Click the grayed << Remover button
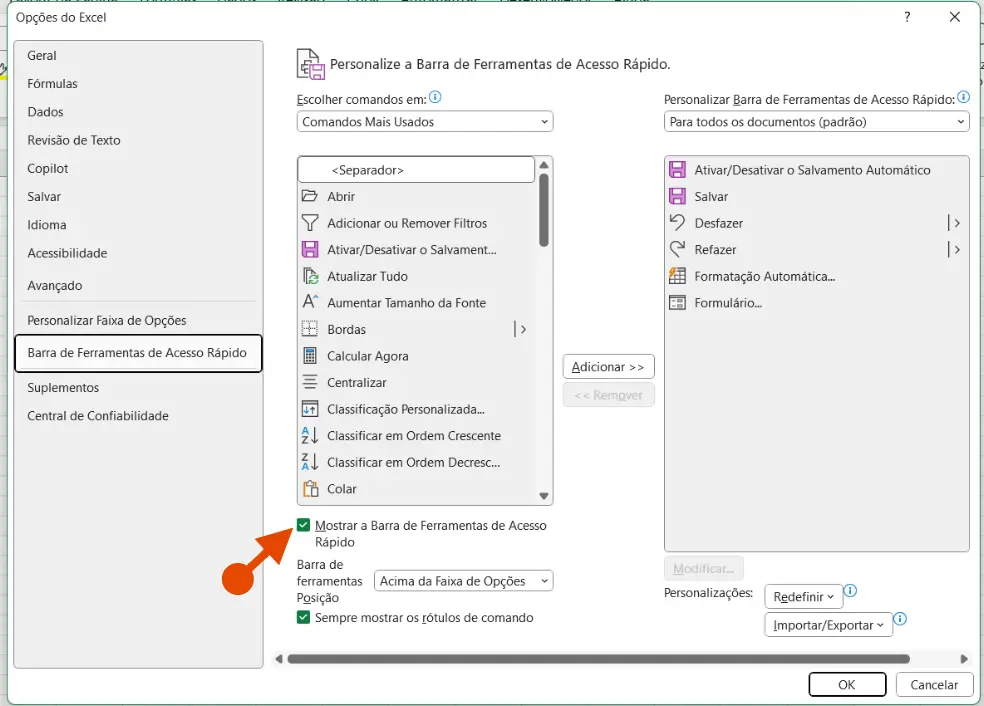984x706 pixels. 608,395
